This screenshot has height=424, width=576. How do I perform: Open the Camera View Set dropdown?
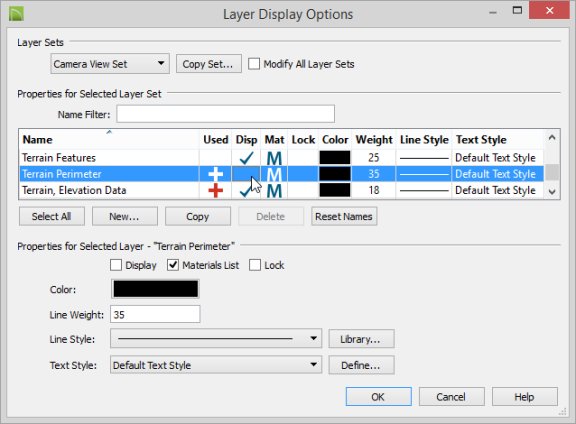(x=110, y=64)
